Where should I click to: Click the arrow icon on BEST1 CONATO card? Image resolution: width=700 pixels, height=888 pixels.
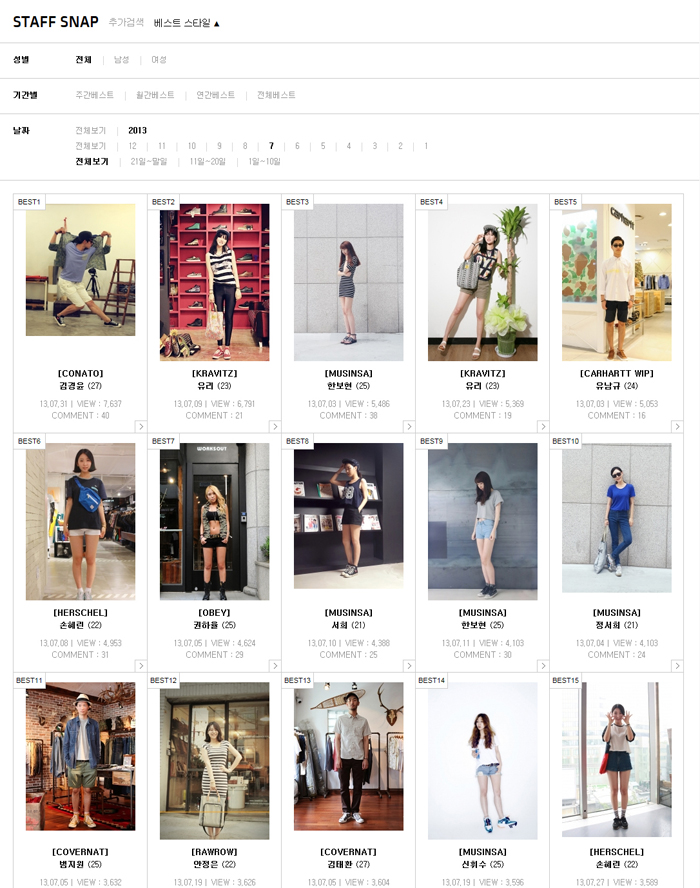pos(140,427)
